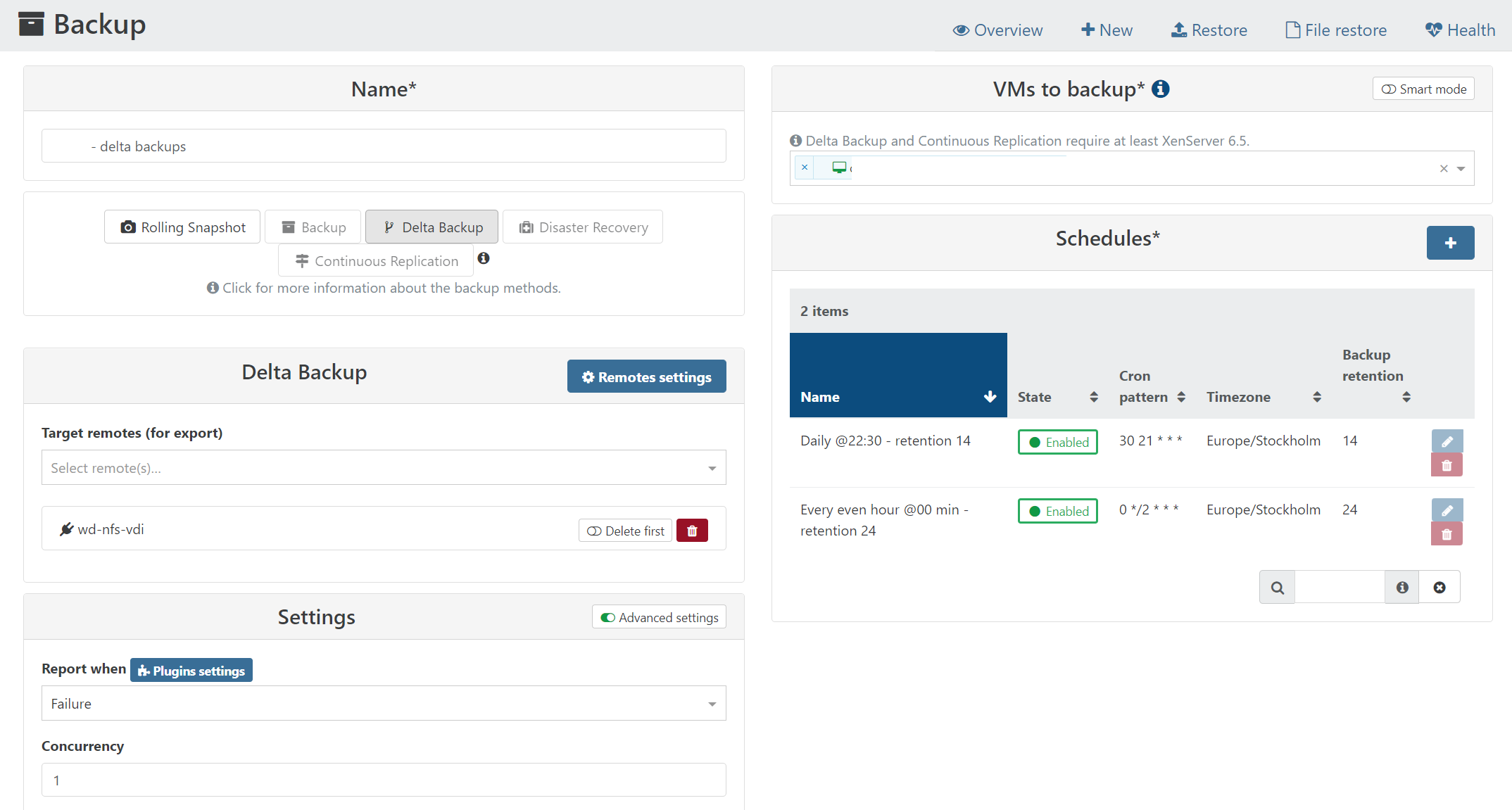Select Rolling Snapshot backup mode
Viewport: 1512px width, 810px height.
pos(182,227)
